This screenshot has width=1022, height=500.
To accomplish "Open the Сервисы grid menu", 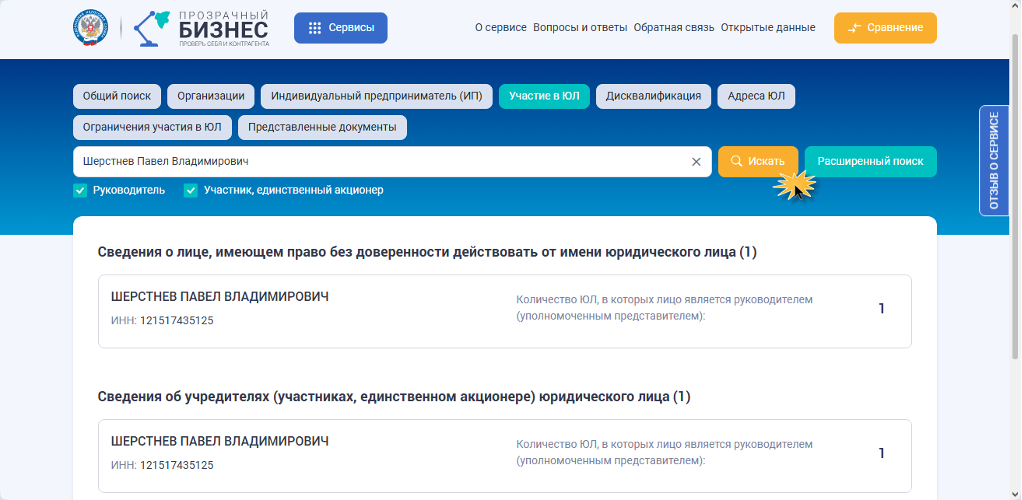I will (340, 28).
